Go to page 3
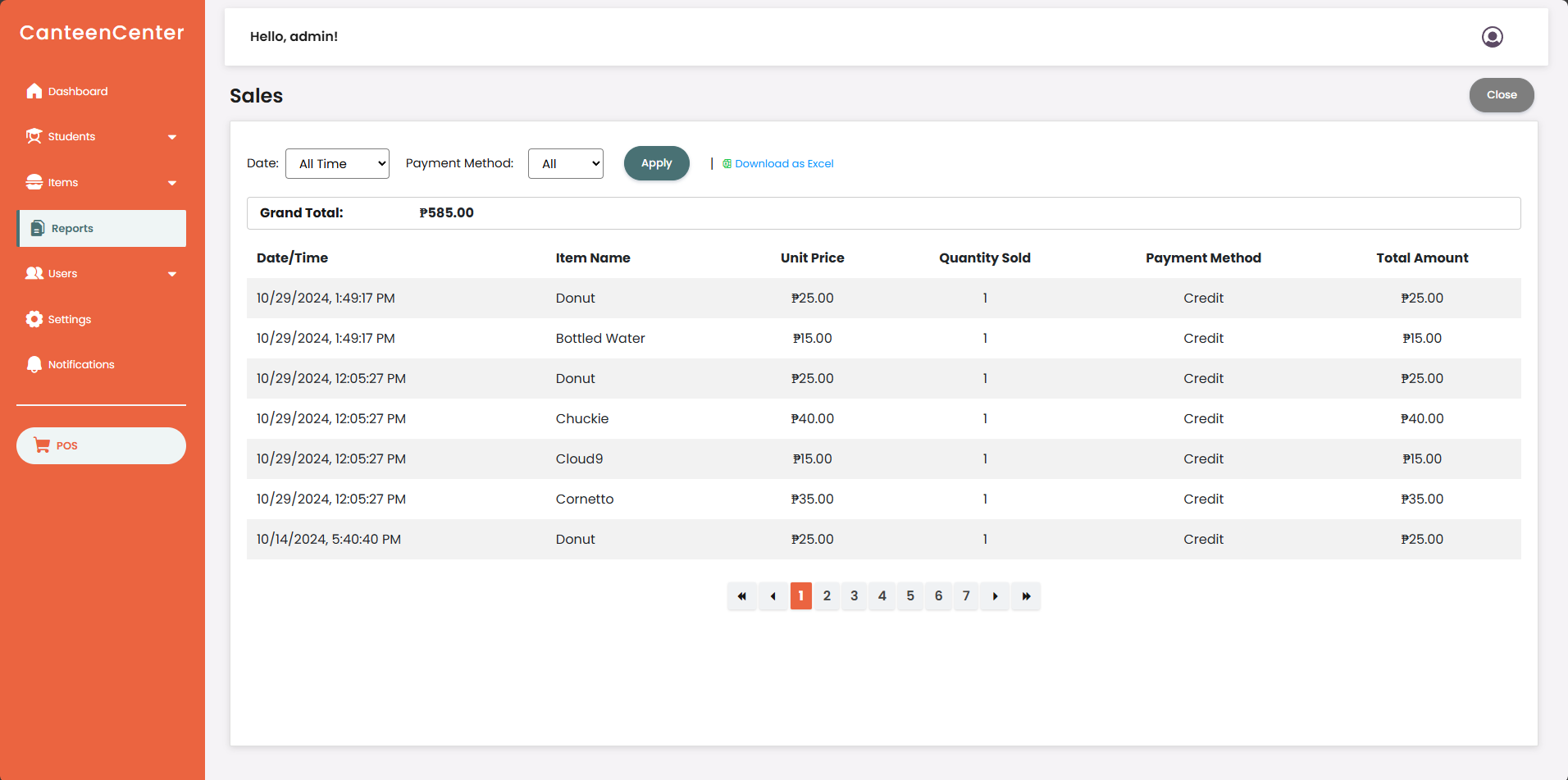The width and height of the screenshot is (1568, 780). (x=855, y=596)
